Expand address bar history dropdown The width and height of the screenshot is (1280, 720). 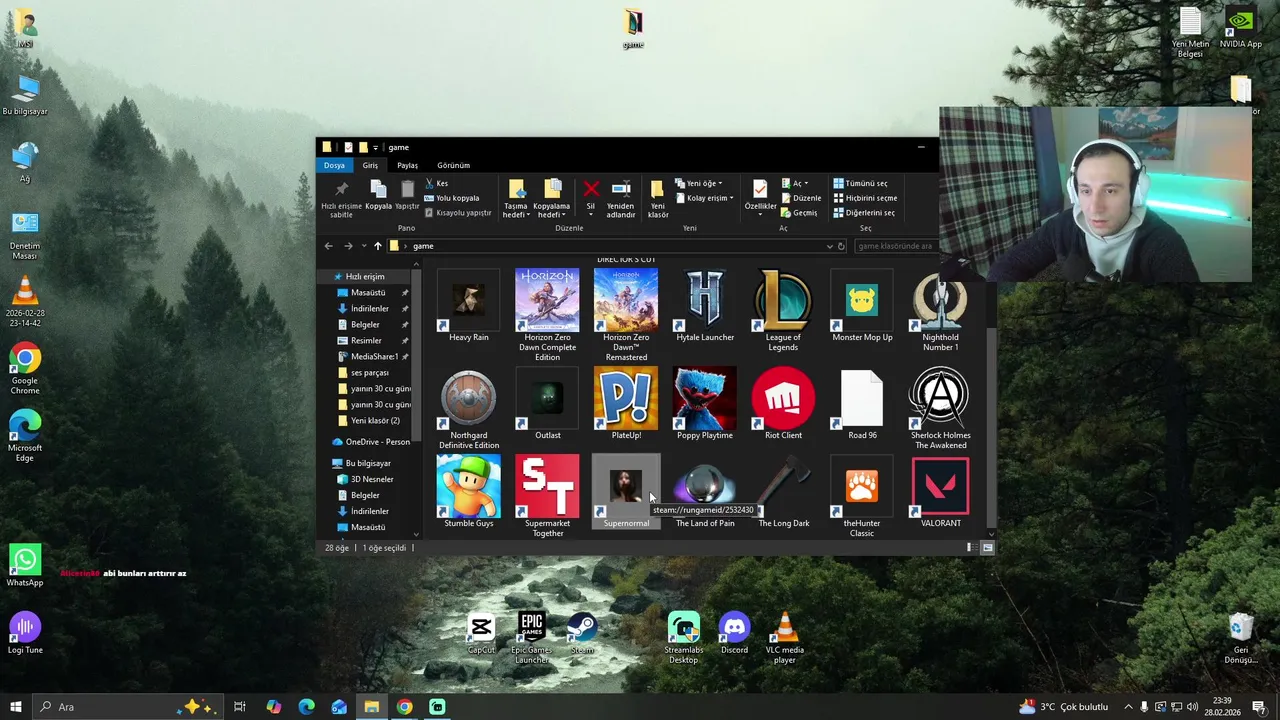point(829,246)
